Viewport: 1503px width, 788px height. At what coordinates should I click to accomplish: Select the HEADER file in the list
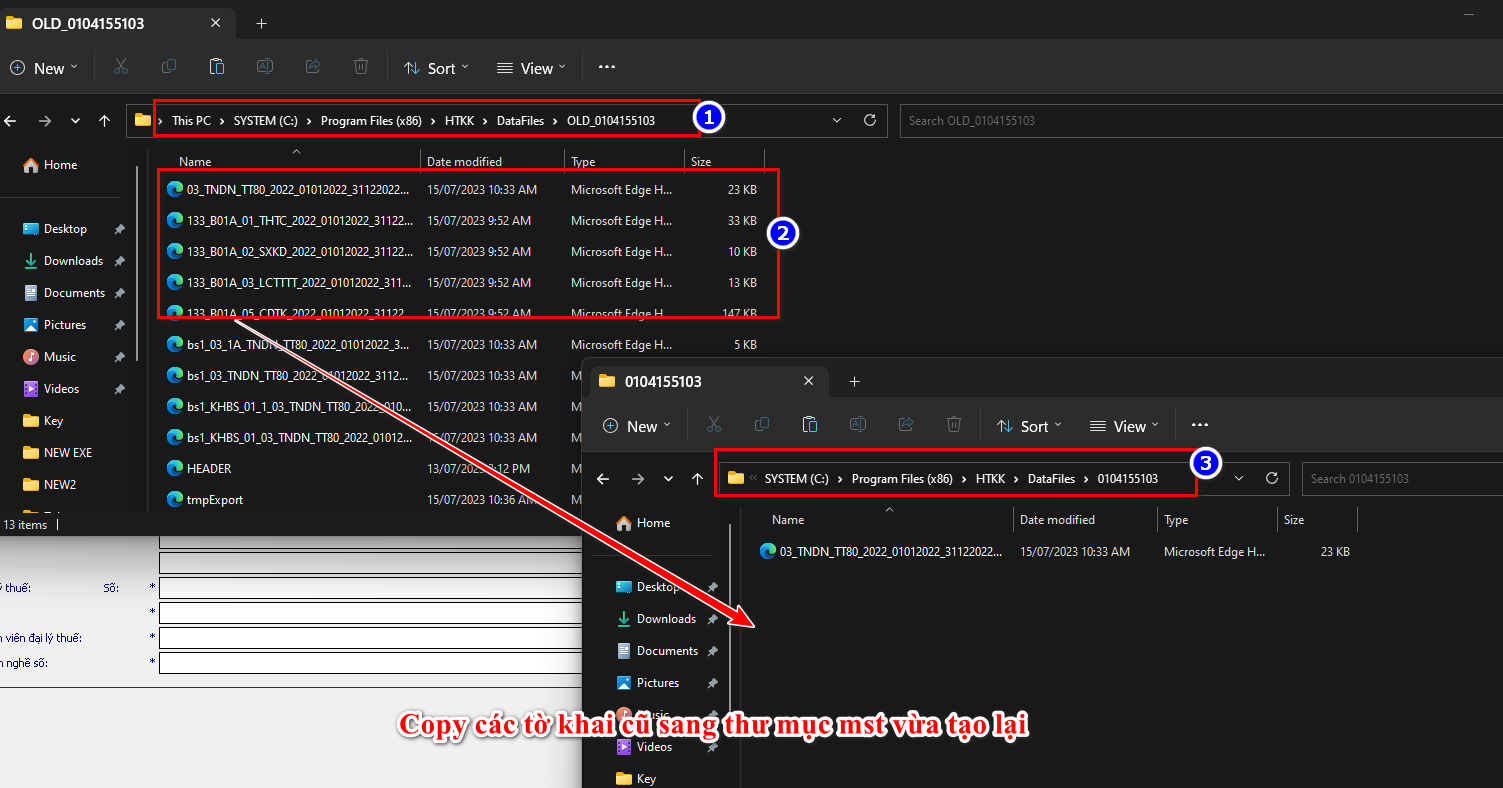point(209,469)
